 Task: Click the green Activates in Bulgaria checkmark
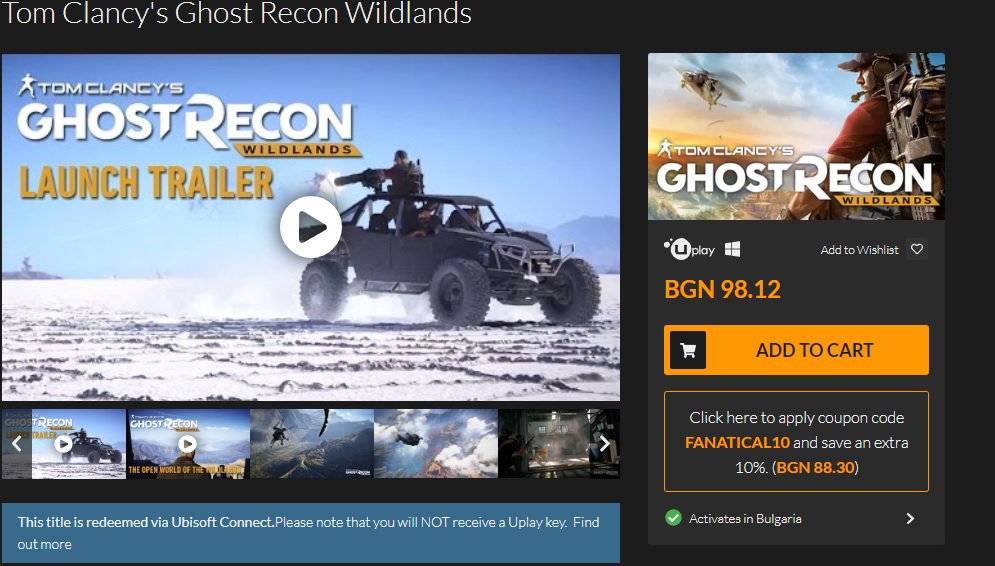click(673, 518)
